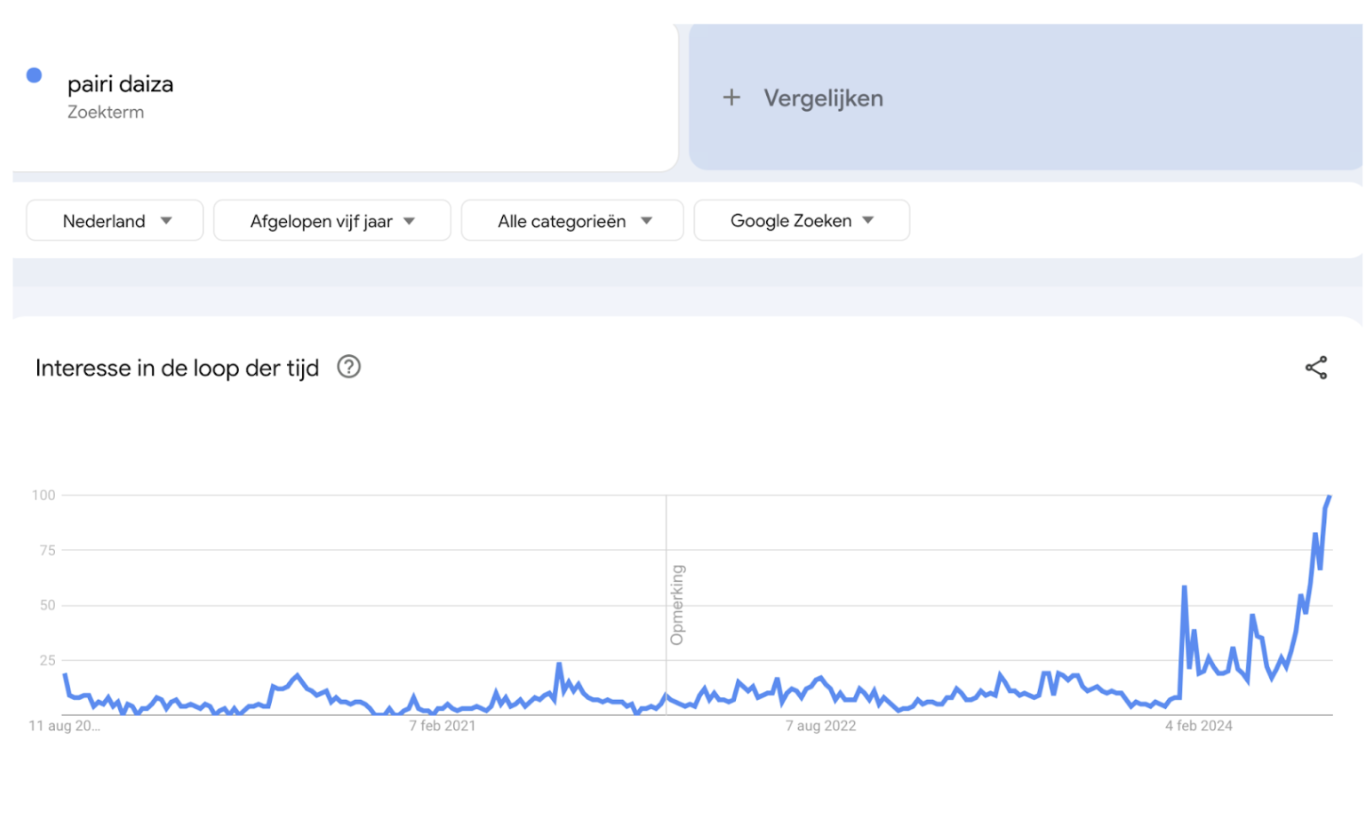Image resolution: width=1364 pixels, height=814 pixels.
Task: Click the Zoekterm label under pairi daiza
Action: (106, 112)
